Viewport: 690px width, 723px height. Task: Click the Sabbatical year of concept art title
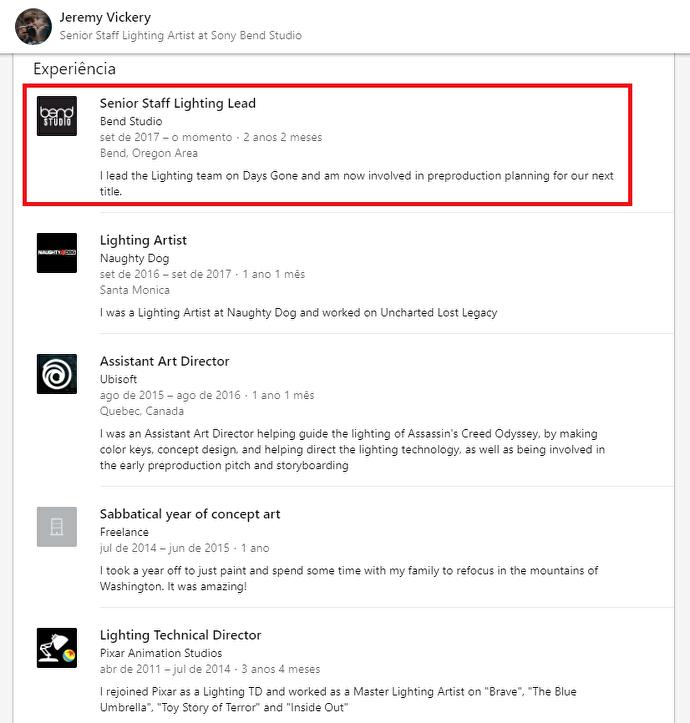coord(190,514)
